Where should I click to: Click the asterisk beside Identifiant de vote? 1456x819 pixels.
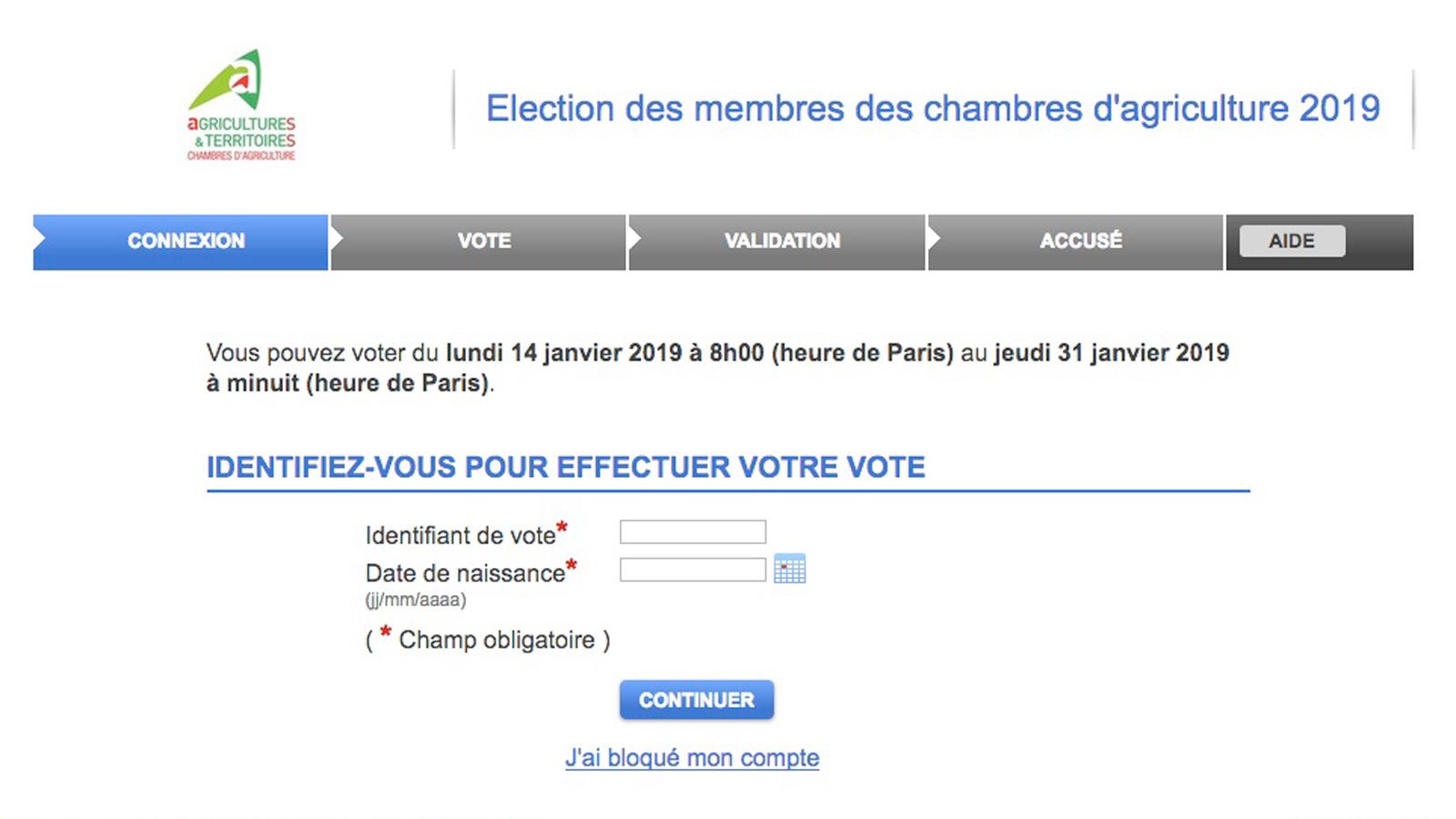(562, 528)
